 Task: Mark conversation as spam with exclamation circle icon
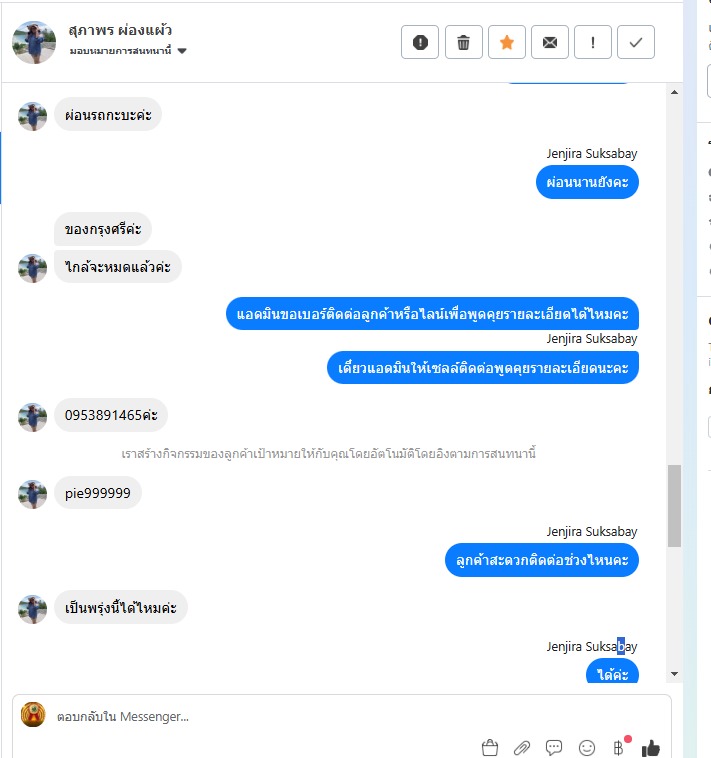click(420, 42)
